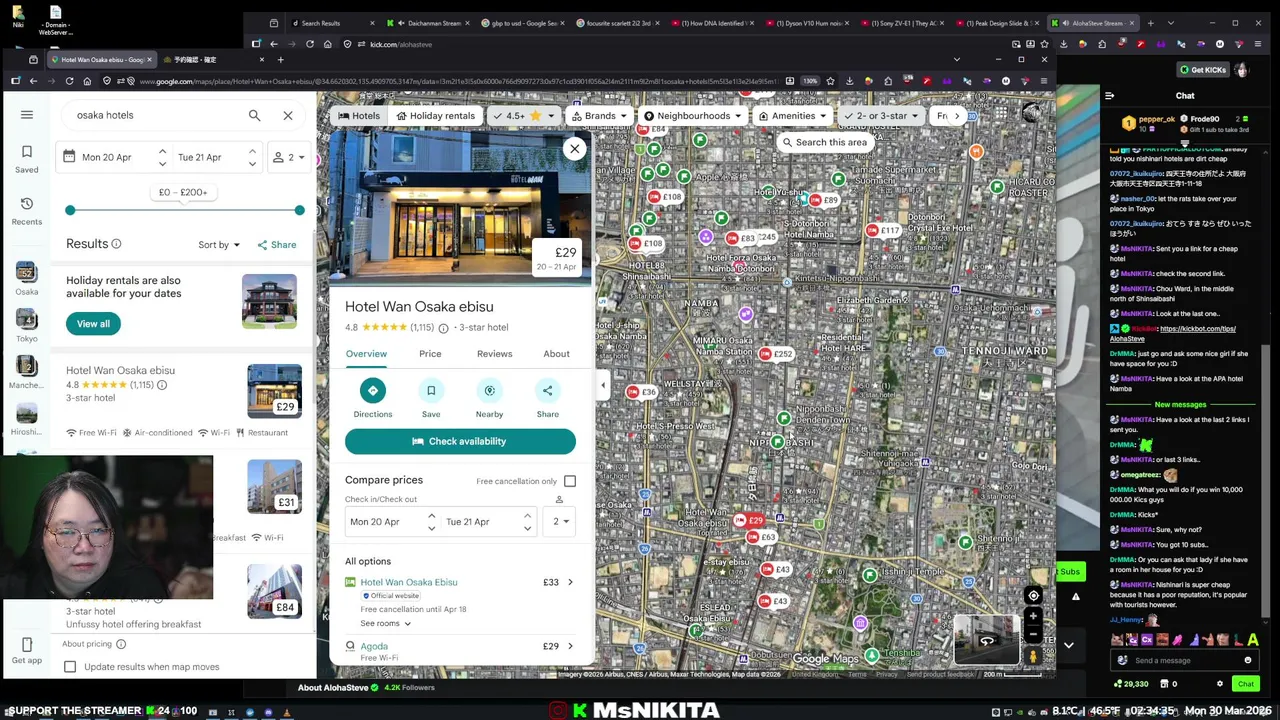Open the guests count dropdown in sidebar
This screenshot has height=720, width=1280.
click(x=290, y=157)
